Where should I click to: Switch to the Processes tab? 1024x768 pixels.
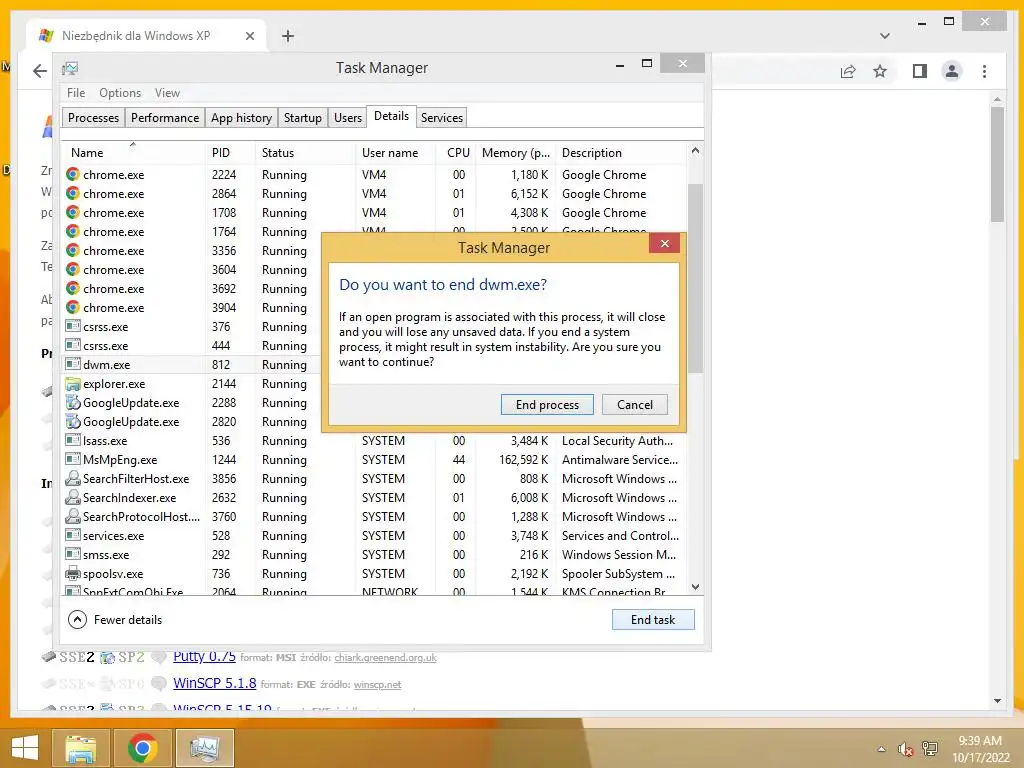(93, 118)
